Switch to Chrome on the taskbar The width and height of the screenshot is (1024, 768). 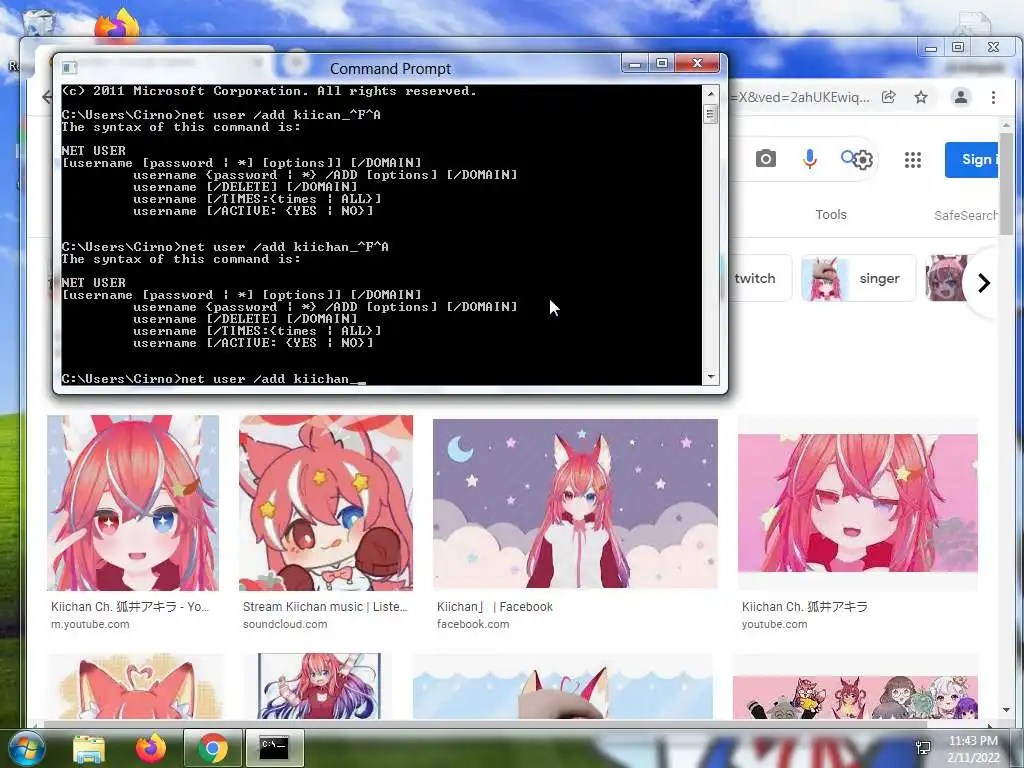[x=212, y=748]
